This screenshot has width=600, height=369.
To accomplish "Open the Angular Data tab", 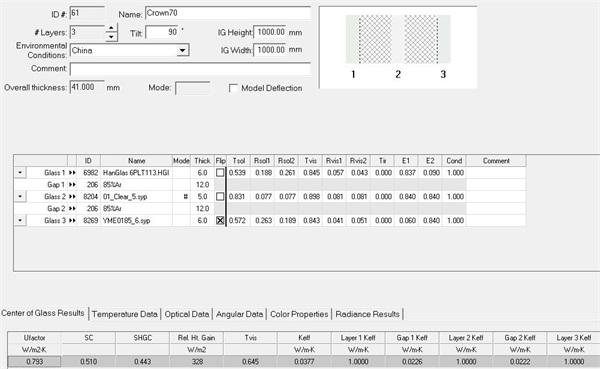I will pos(240,314).
